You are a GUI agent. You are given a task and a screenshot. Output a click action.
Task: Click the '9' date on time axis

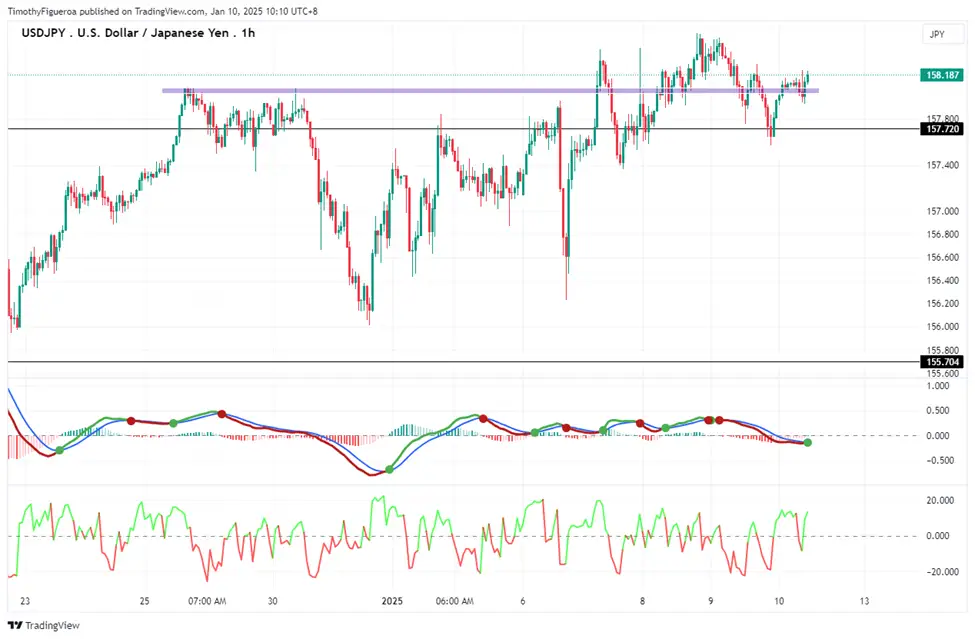(x=711, y=601)
